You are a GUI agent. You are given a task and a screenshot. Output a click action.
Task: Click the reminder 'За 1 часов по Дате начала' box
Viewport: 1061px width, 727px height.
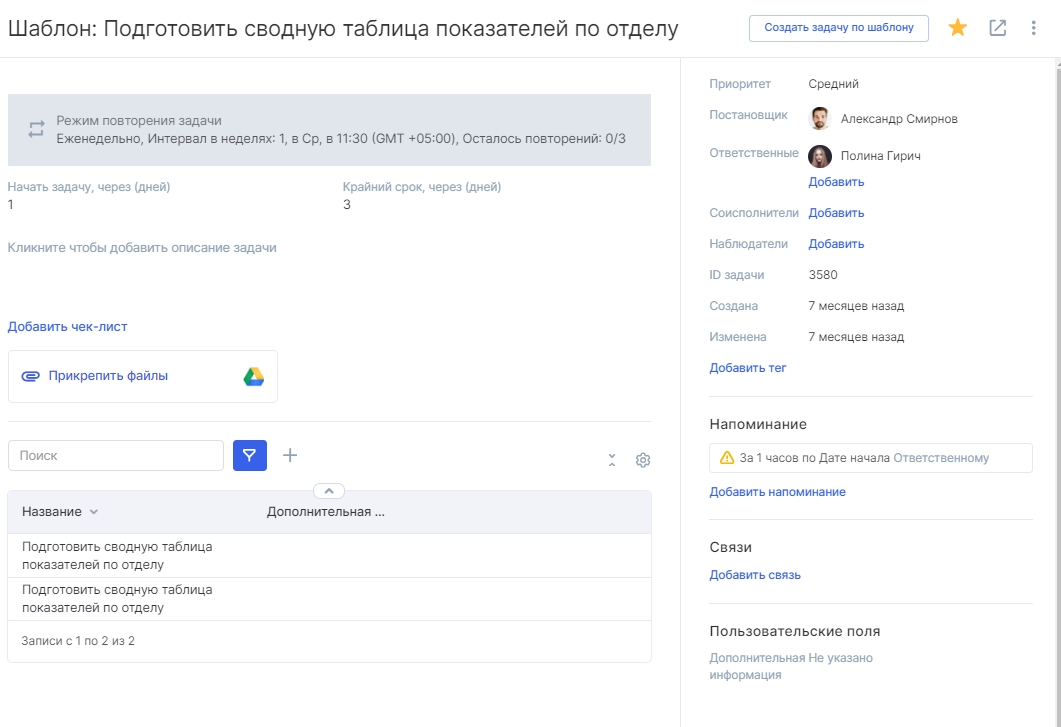871,458
